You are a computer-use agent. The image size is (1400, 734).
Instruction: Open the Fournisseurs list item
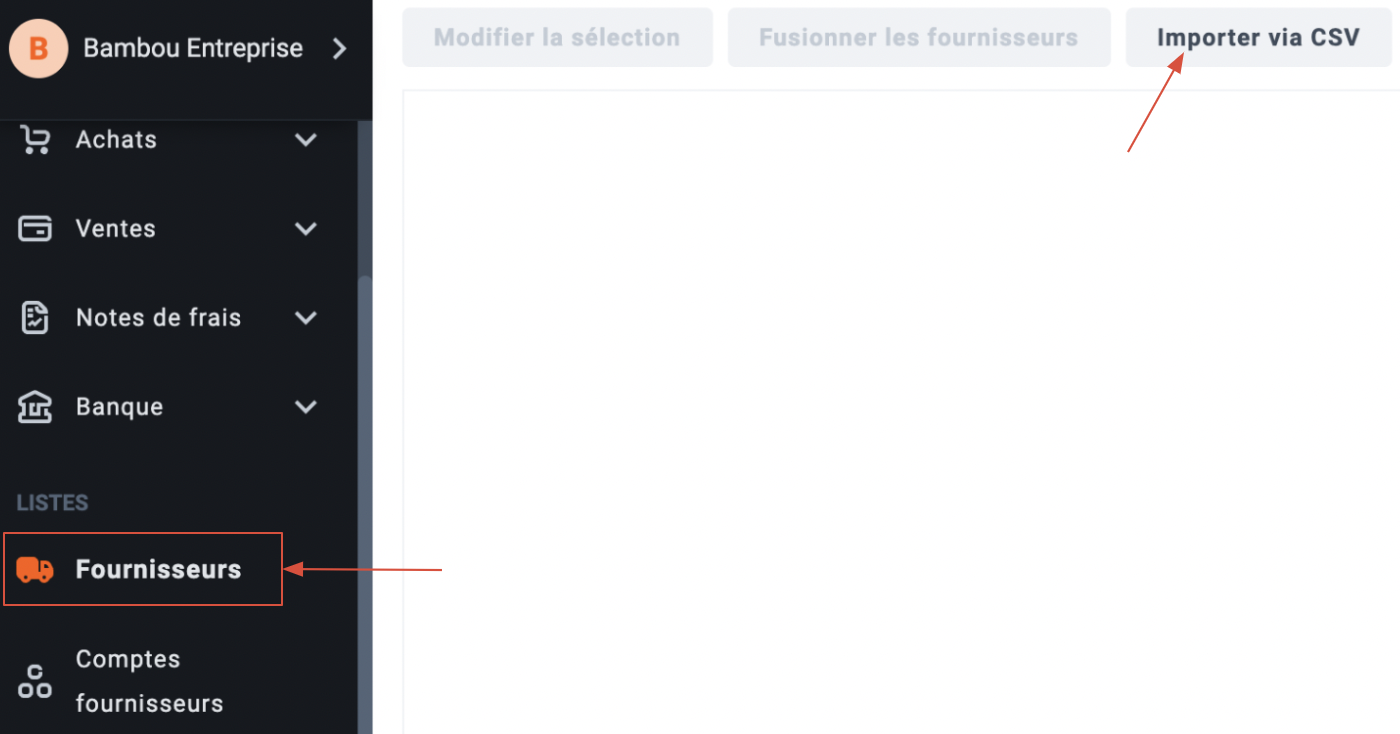(143, 569)
